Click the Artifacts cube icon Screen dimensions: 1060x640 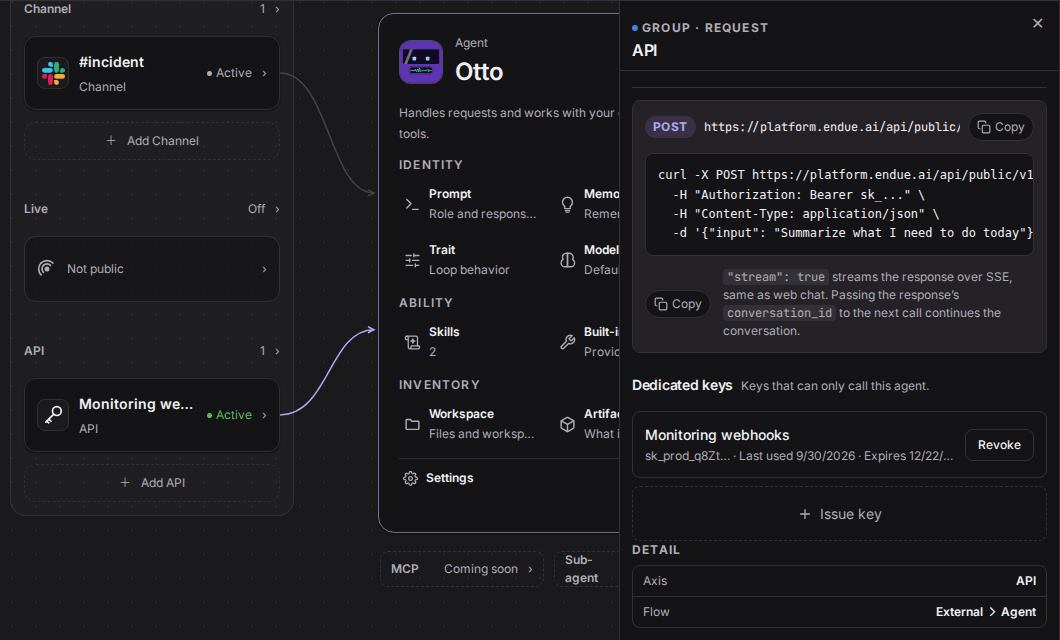click(567, 424)
